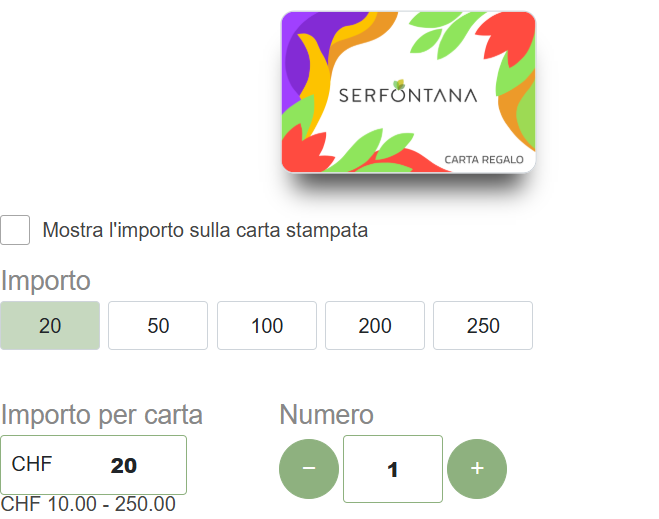
Task: Increase the card quantity with plus button
Action: [477, 468]
